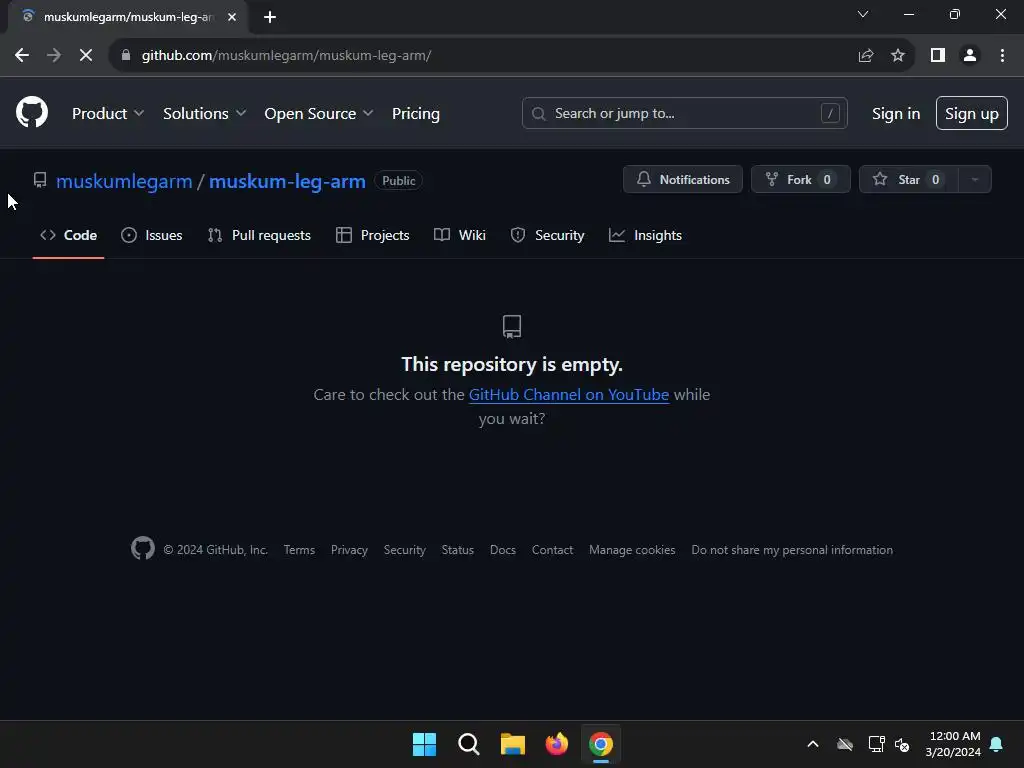
Task: Switch to the Pull requests tab
Action: pos(259,235)
